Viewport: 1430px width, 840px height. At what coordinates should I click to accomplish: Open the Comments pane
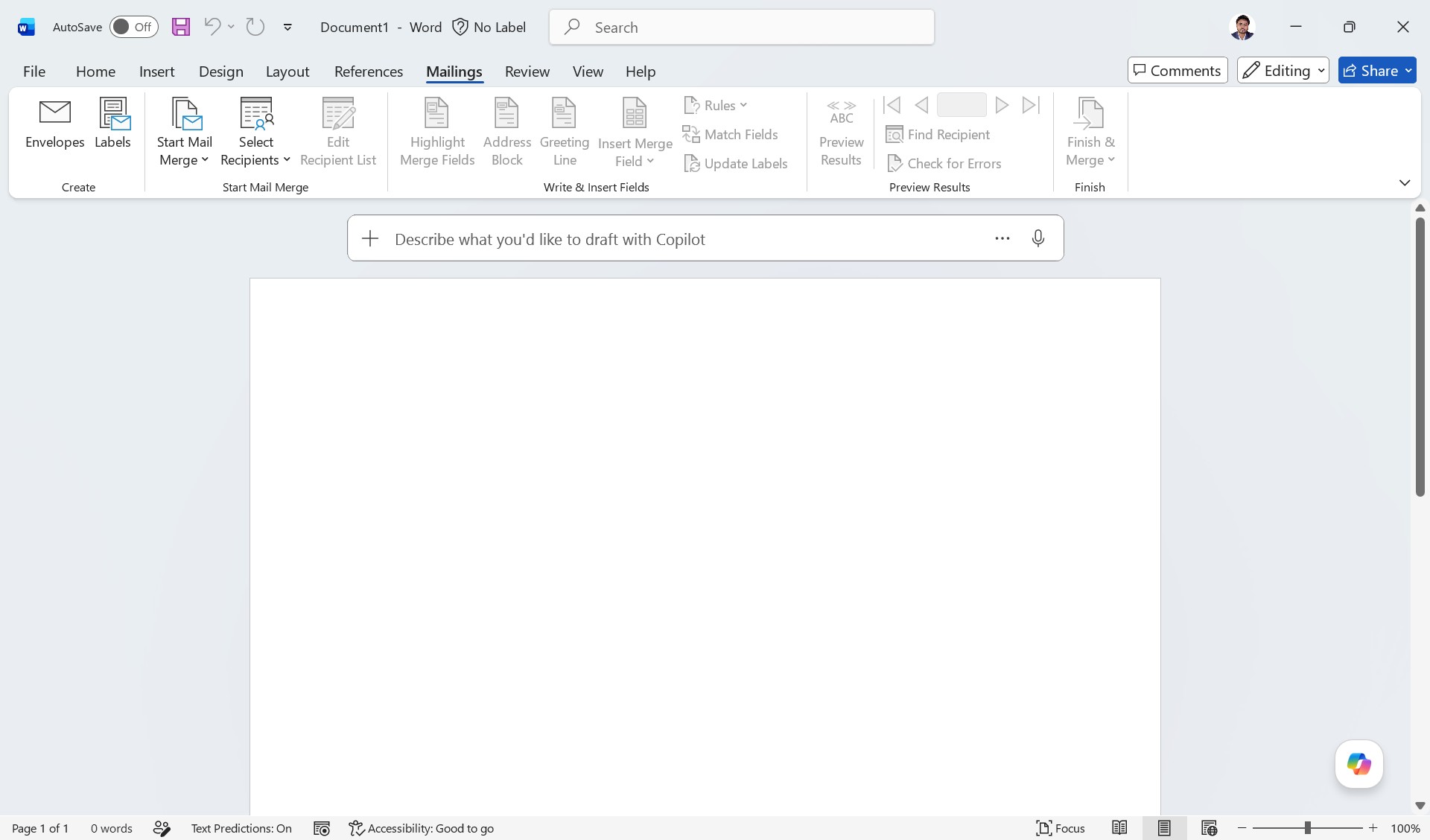[1178, 70]
